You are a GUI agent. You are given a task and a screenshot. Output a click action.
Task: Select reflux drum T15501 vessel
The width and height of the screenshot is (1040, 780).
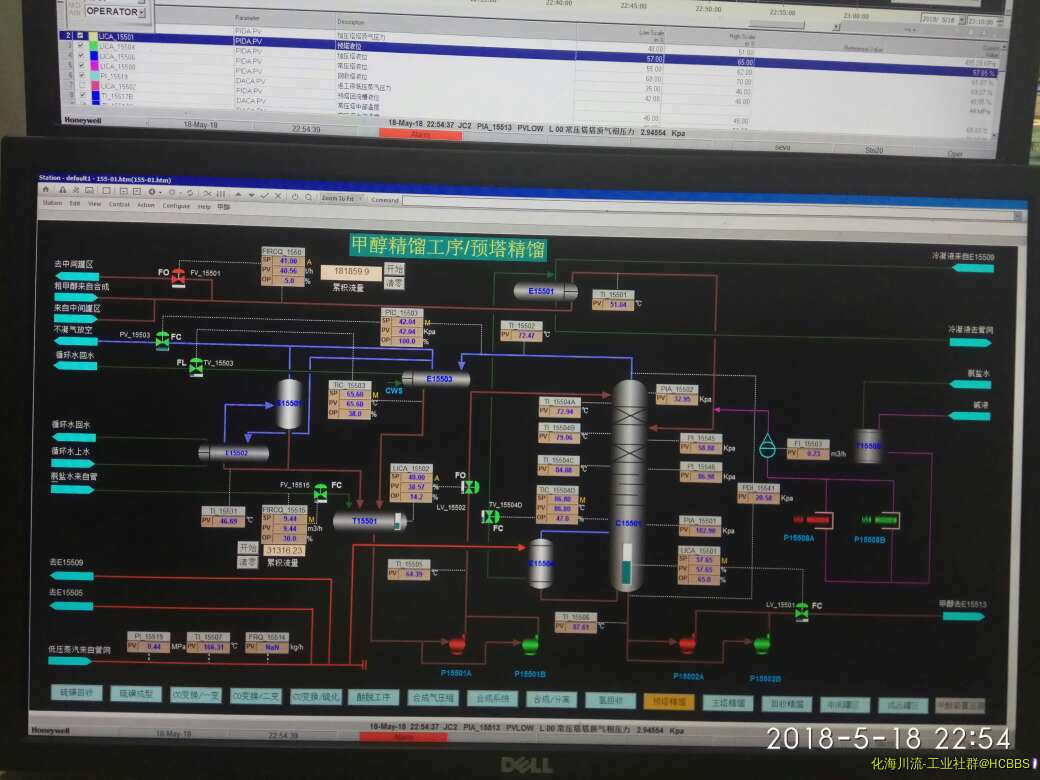[368, 521]
